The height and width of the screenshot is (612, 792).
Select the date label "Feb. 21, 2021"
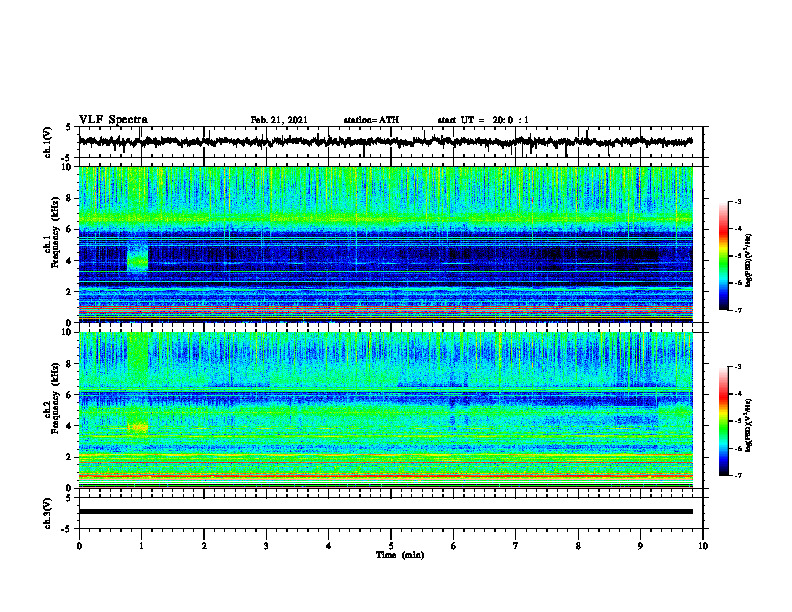pyautogui.click(x=279, y=120)
